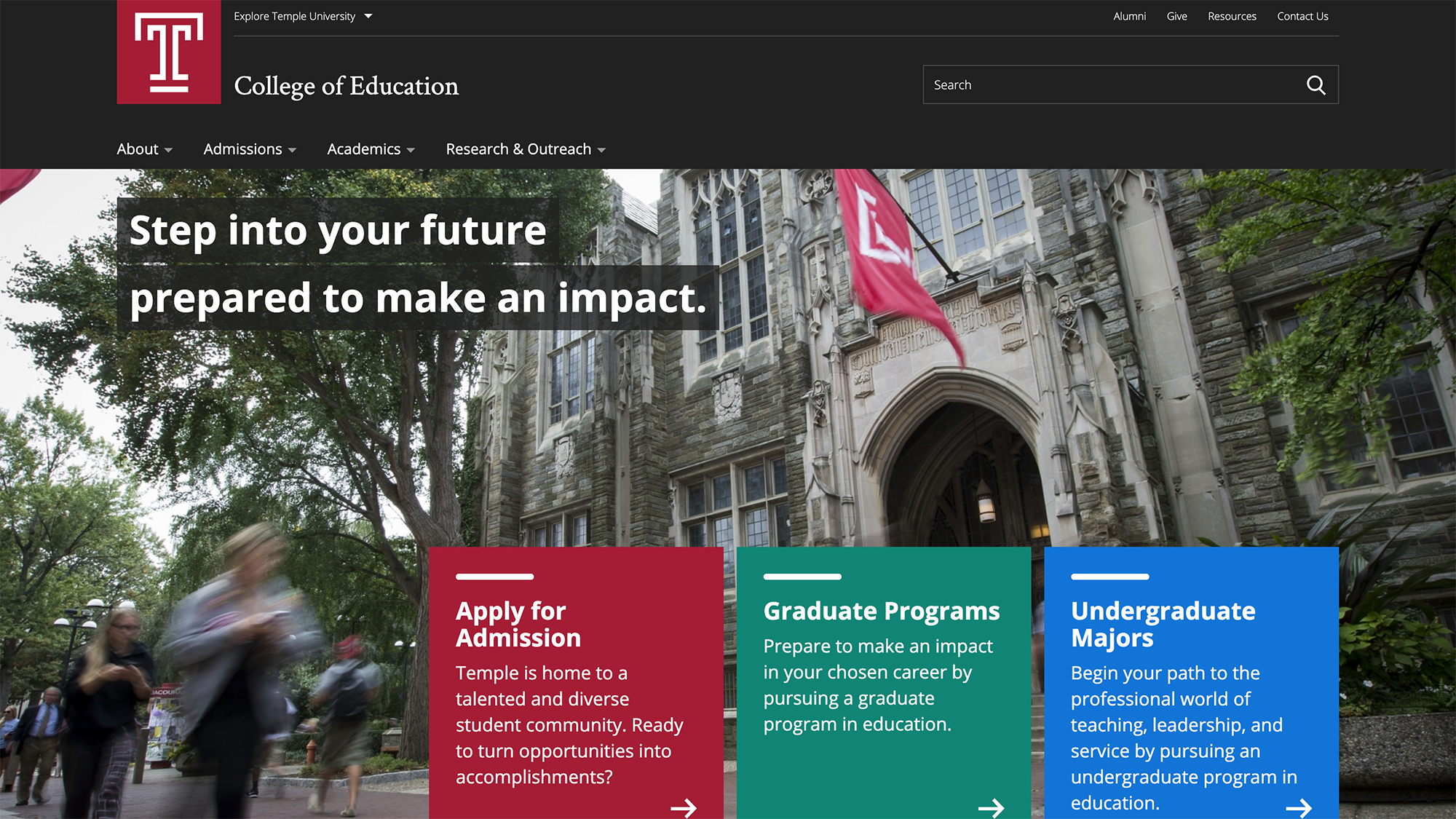Image resolution: width=1456 pixels, height=819 pixels.
Task: Open the Apply for Admission heading
Action: 518,624
